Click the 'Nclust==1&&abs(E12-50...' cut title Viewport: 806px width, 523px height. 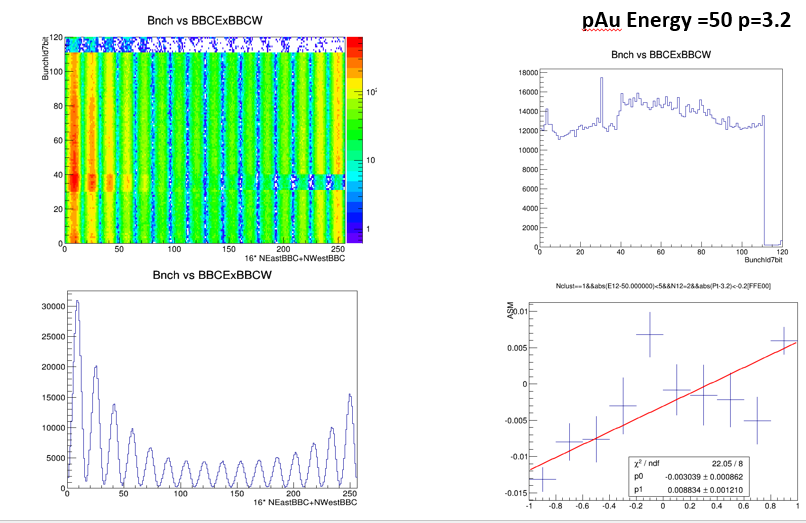(x=663, y=286)
